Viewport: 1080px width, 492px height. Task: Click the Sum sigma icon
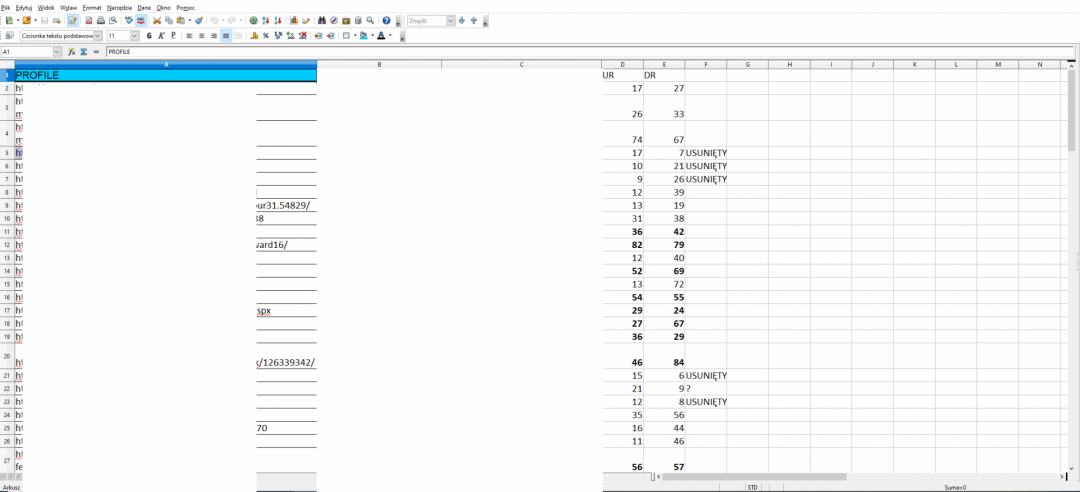point(84,51)
